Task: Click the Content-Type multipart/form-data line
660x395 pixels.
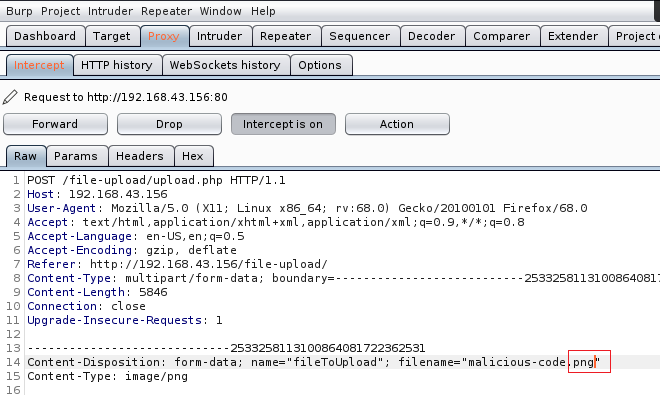Action: pyautogui.click(x=343, y=278)
